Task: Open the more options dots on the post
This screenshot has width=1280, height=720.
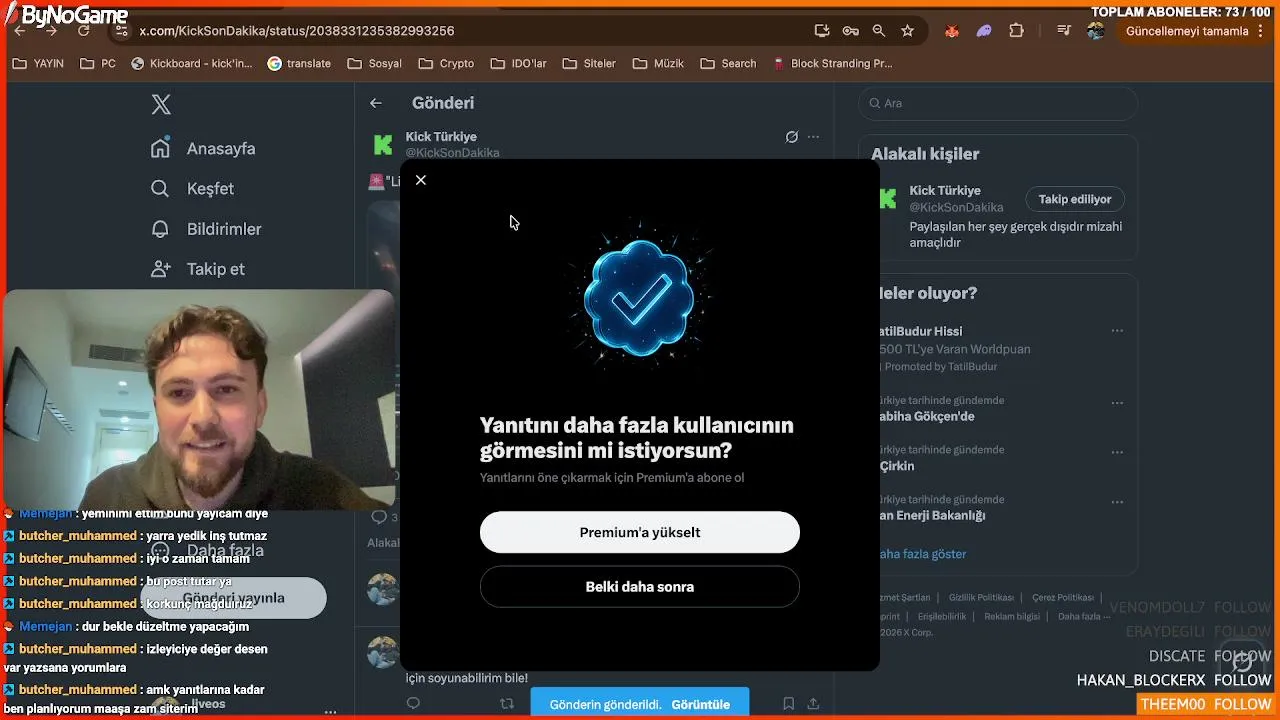Action: (x=814, y=137)
